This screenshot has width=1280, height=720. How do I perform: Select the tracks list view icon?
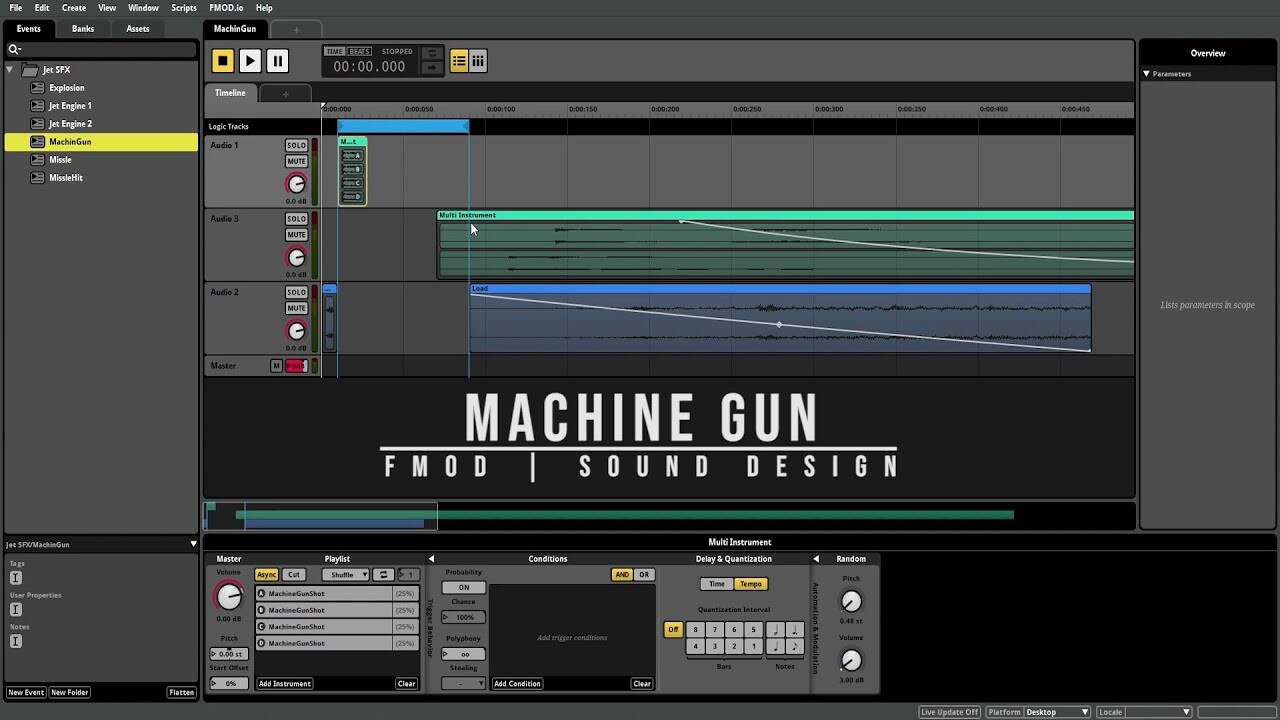(459, 60)
